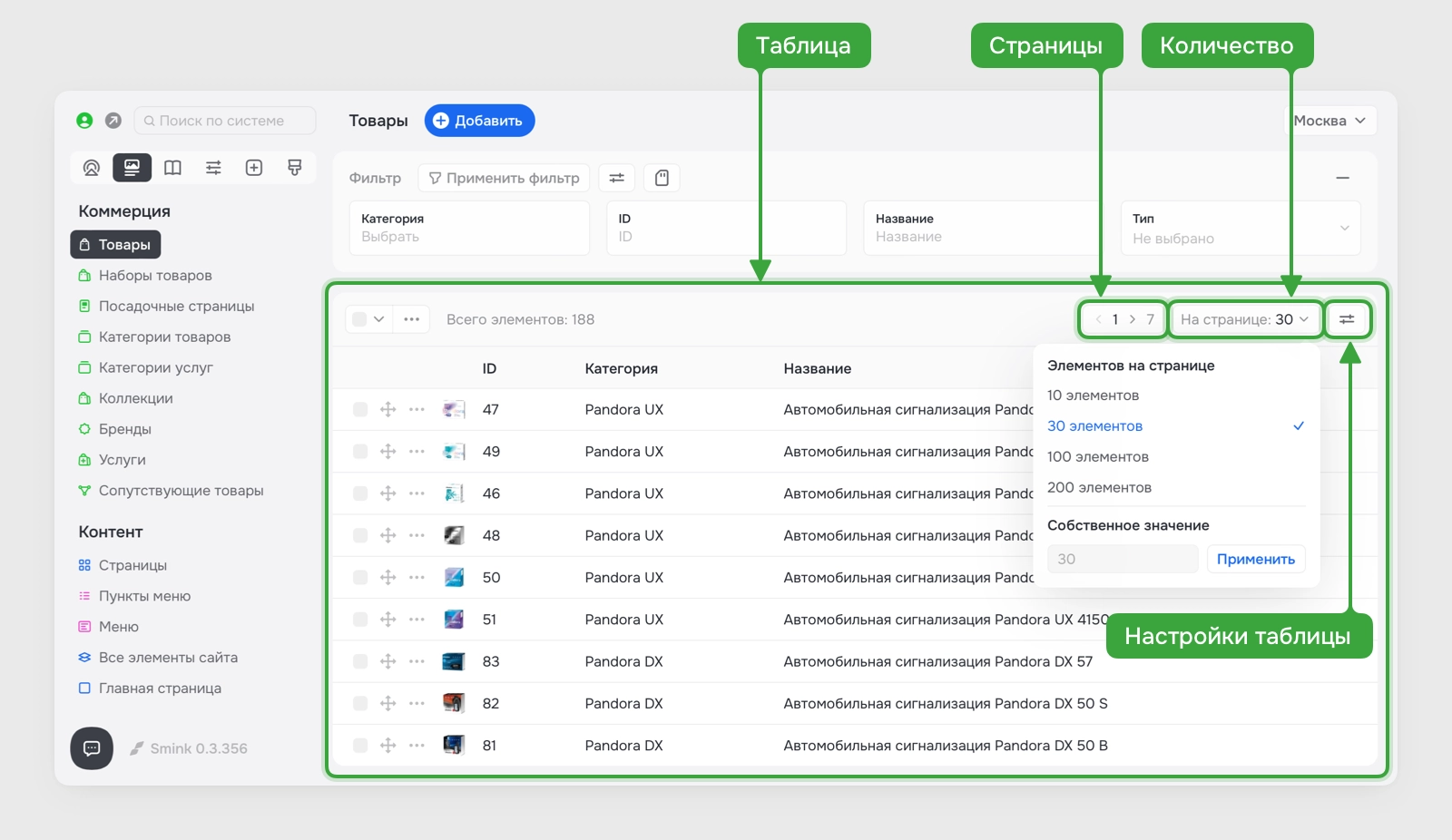Click the save filter preset icon
Viewport: 1452px width, 840px height.
(x=662, y=178)
